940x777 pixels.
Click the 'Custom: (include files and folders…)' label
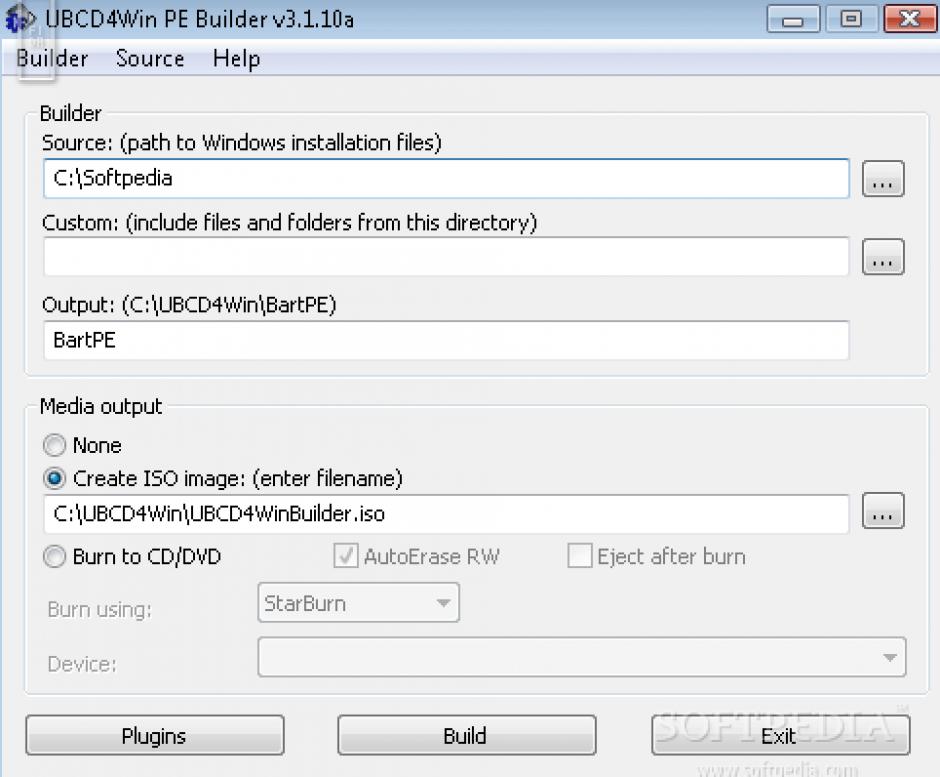[x=290, y=223]
